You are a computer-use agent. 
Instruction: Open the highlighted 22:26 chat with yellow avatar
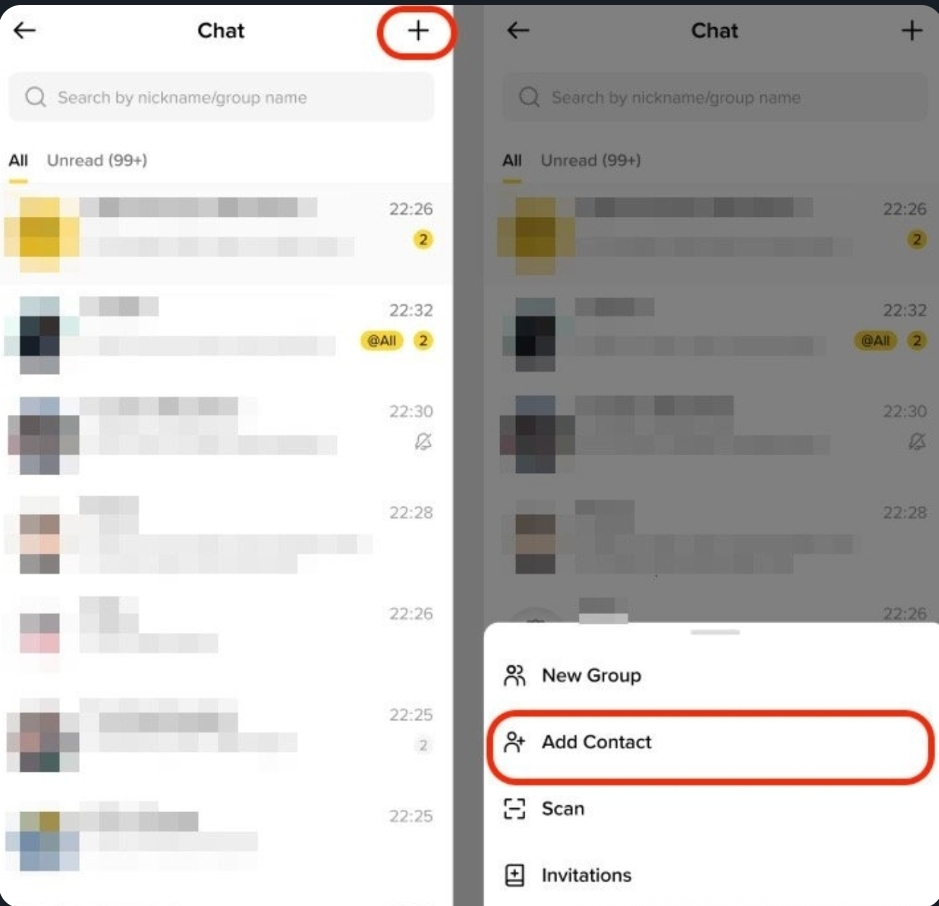pyautogui.click(x=226, y=234)
